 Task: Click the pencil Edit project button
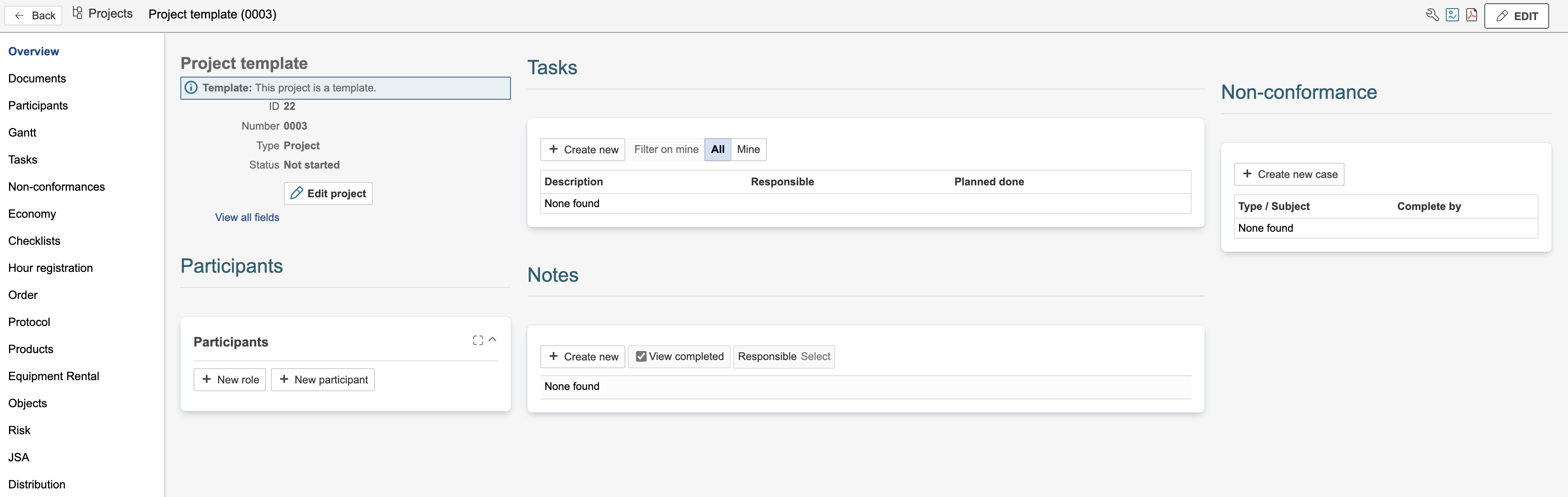click(328, 194)
